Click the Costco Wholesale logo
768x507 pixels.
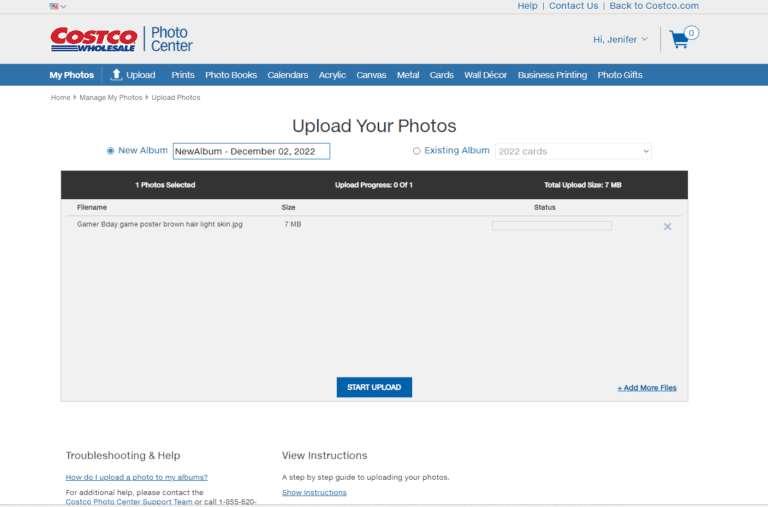[x=93, y=39]
